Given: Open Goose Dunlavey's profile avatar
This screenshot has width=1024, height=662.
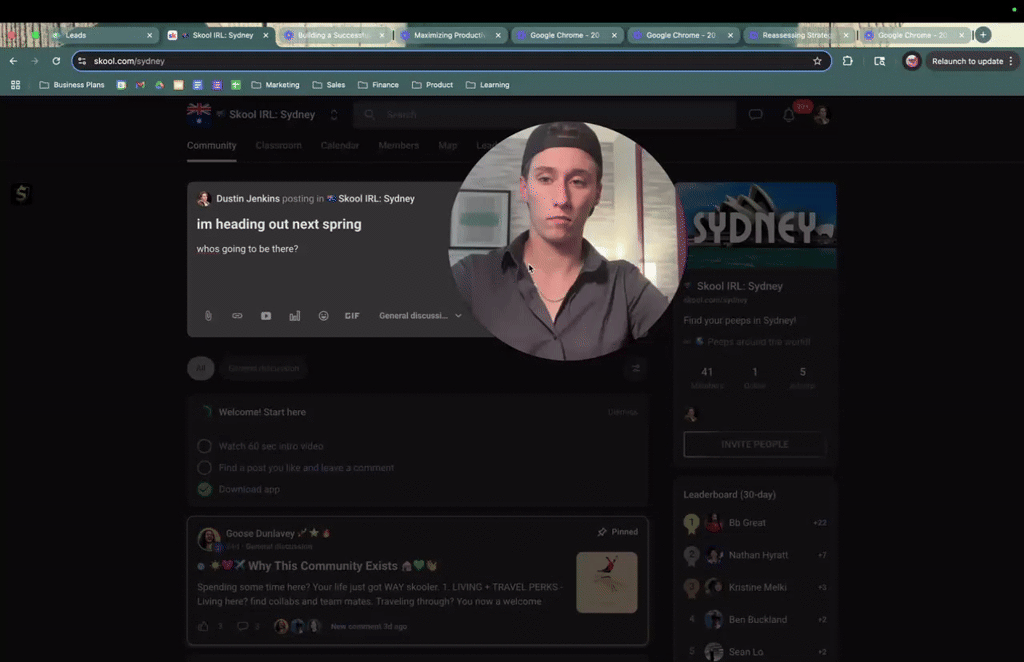Looking at the screenshot, I should [209, 539].
